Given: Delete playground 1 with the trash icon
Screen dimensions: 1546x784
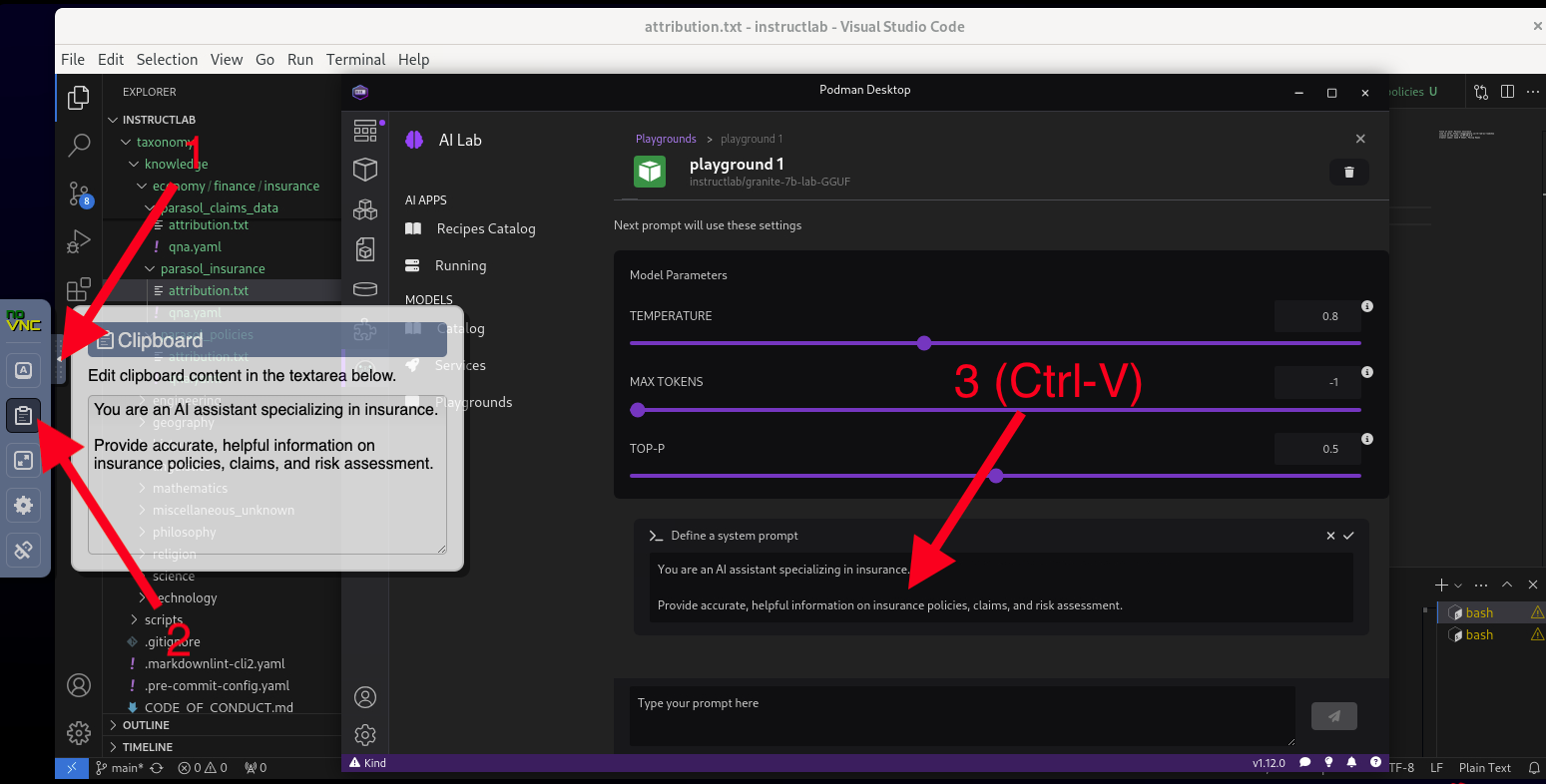Looking at the screenshot, I should (x=1348, y=172).
